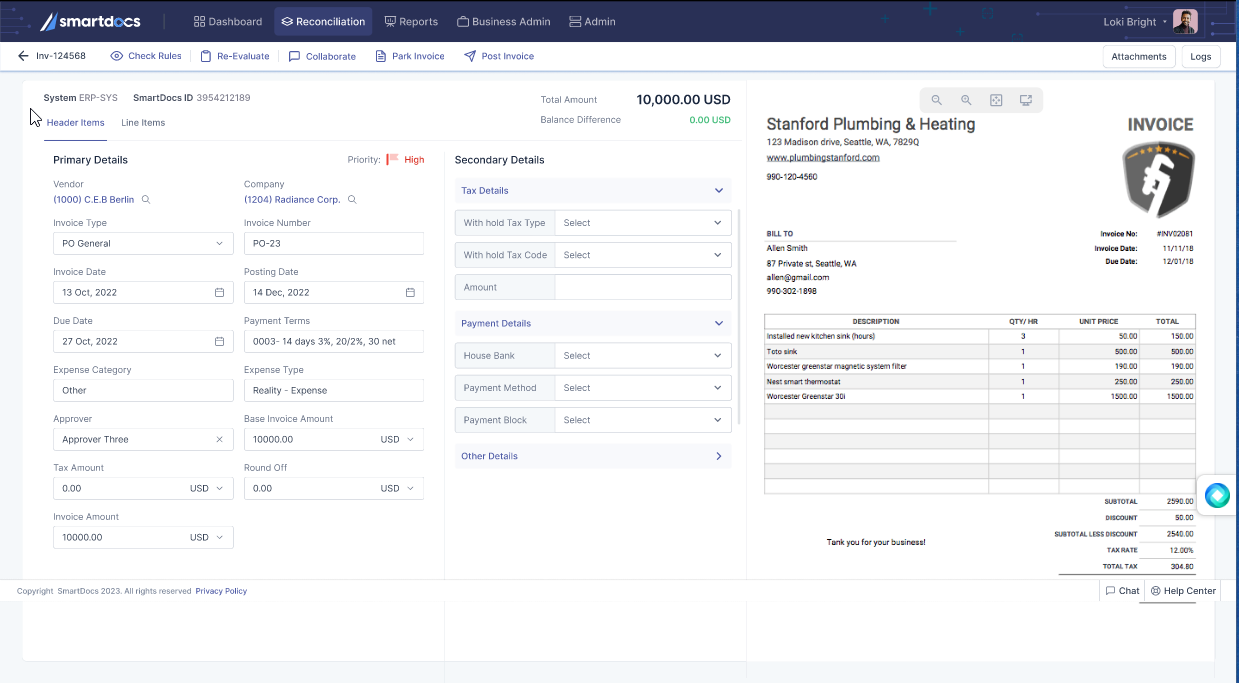Open the Reports menu in top navigation
1239x683 pixels.
411,21
